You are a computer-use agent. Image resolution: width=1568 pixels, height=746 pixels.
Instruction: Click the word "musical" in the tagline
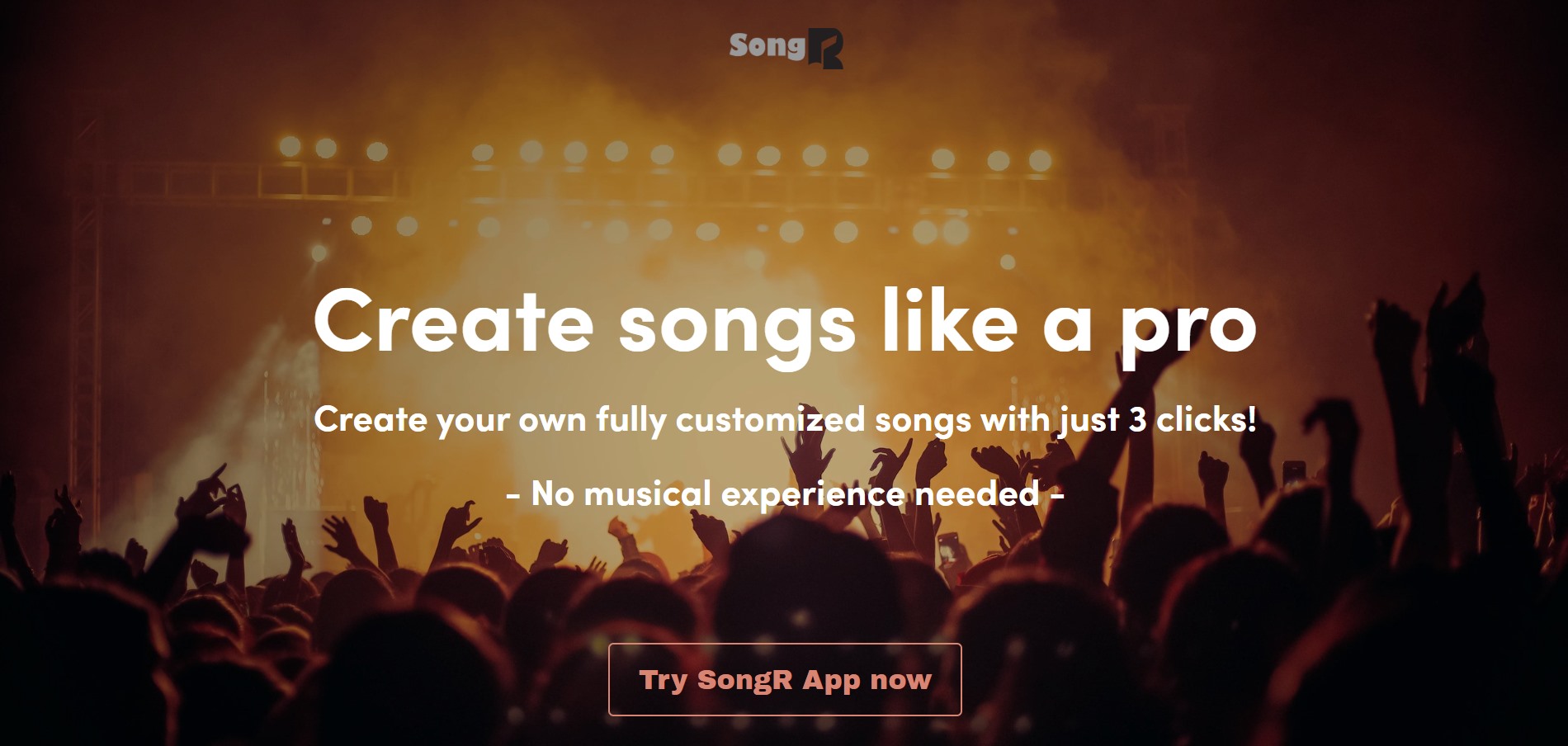(647, 493)
